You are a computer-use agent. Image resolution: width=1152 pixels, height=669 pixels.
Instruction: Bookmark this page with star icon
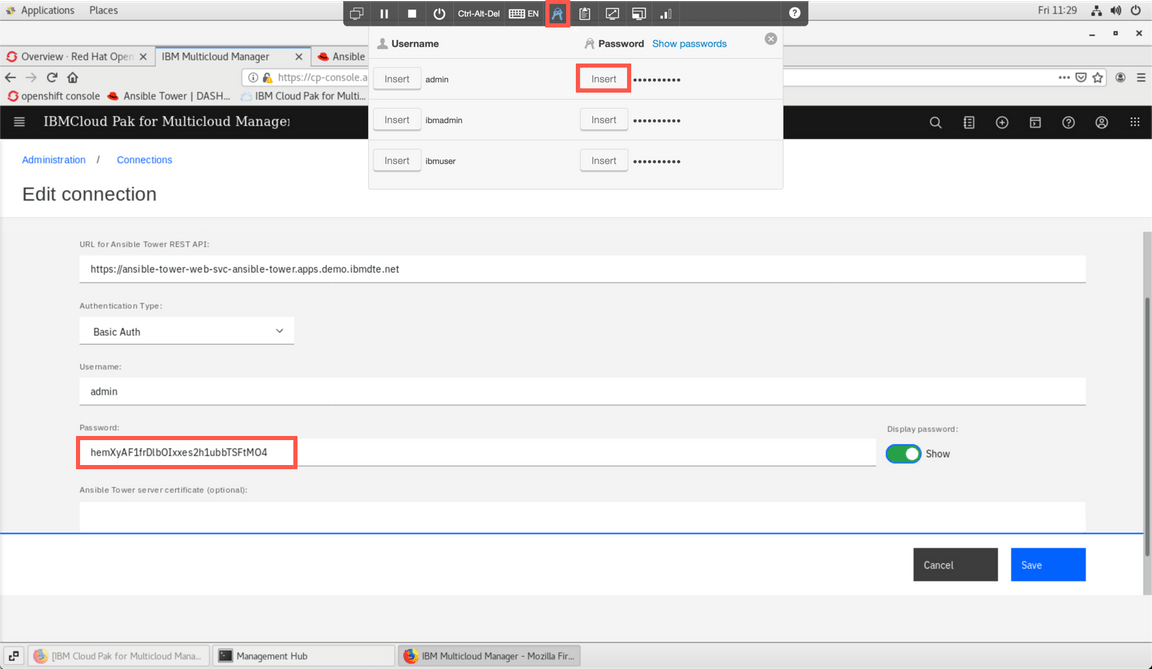(x=1098, y=77)
